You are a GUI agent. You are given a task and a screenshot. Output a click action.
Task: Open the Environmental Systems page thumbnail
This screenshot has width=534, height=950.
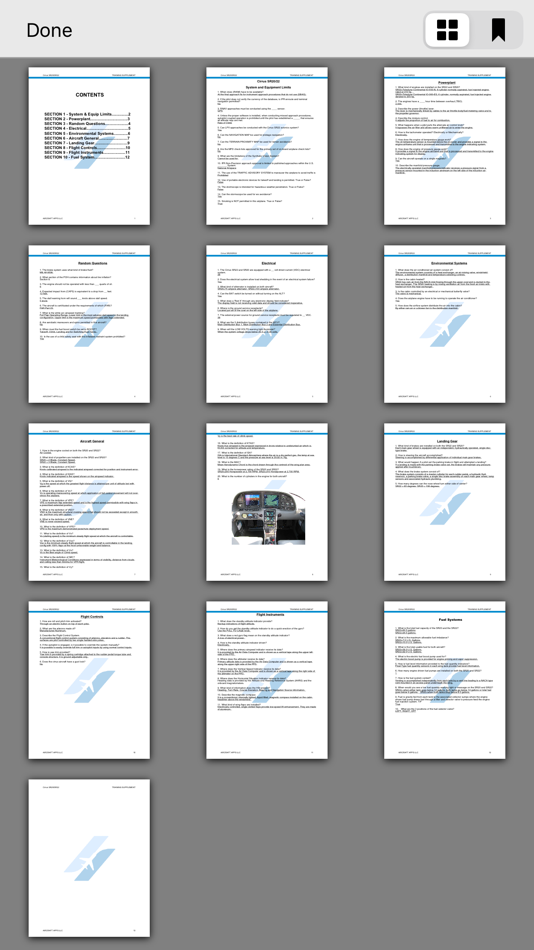tap(445, 324)
